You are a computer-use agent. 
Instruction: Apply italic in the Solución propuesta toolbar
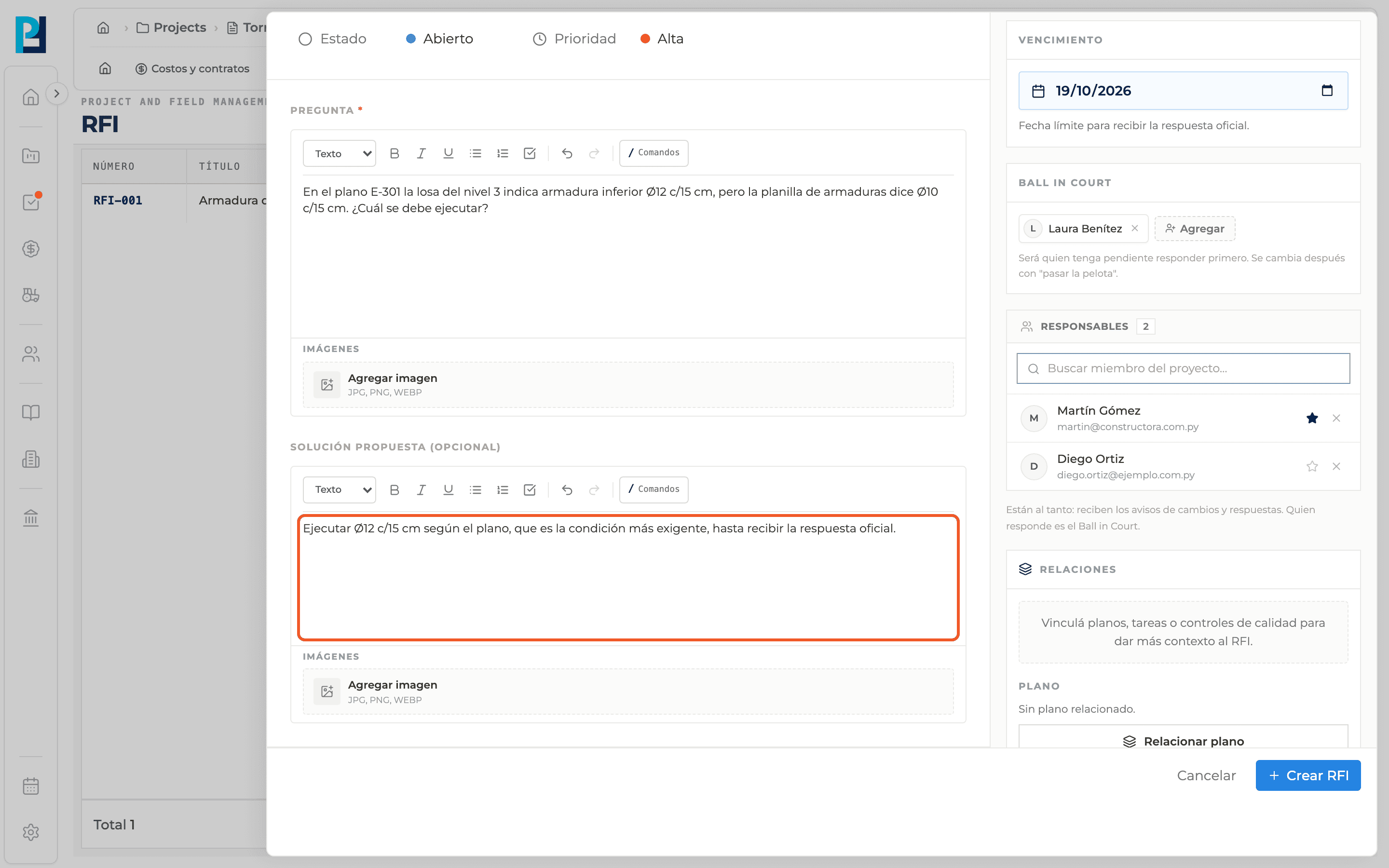pyautogui.click(x=422, y=489)
